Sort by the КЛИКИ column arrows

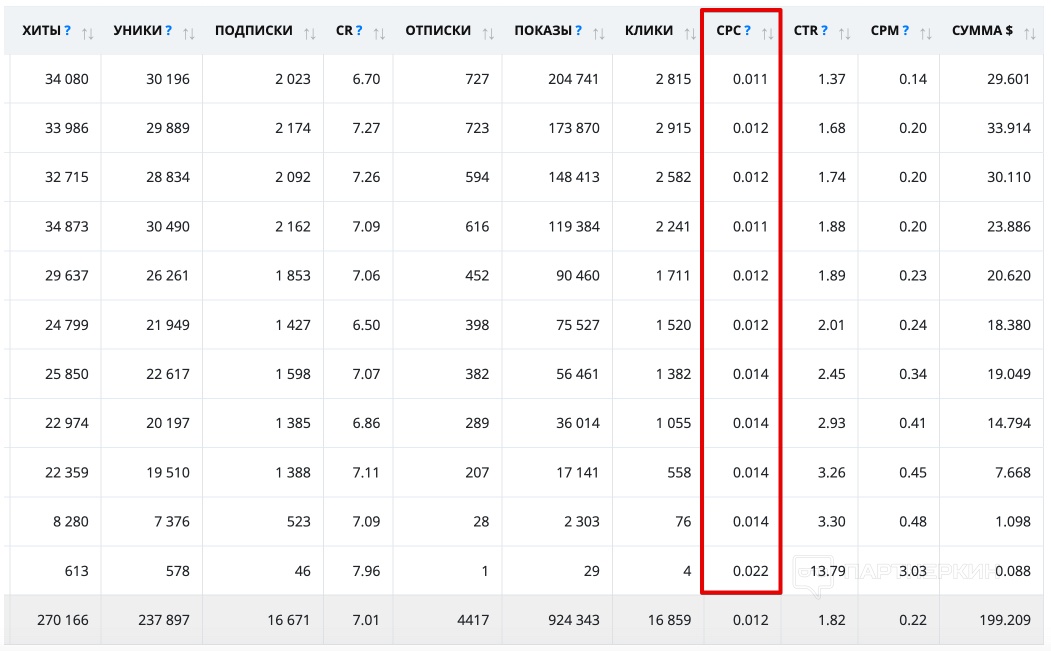tap(690, 34)
